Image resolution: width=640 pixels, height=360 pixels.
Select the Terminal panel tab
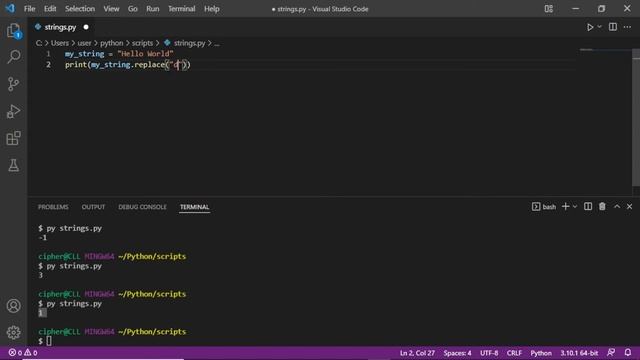194,207
